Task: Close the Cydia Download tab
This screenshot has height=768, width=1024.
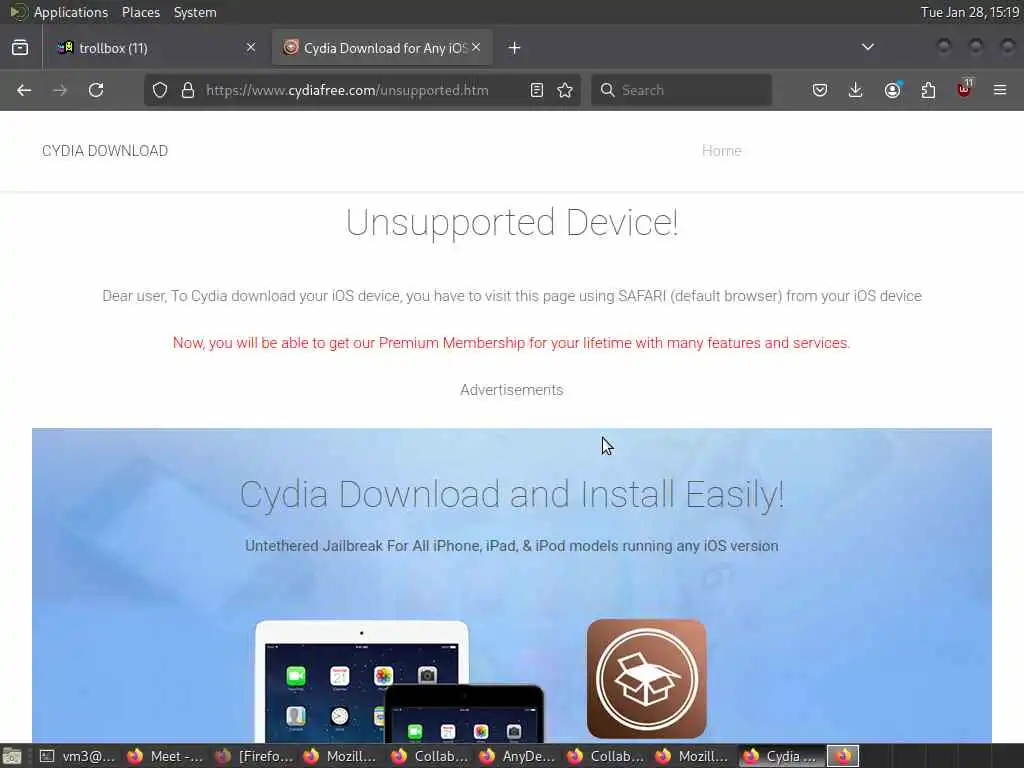Action: tap(476, 47)
